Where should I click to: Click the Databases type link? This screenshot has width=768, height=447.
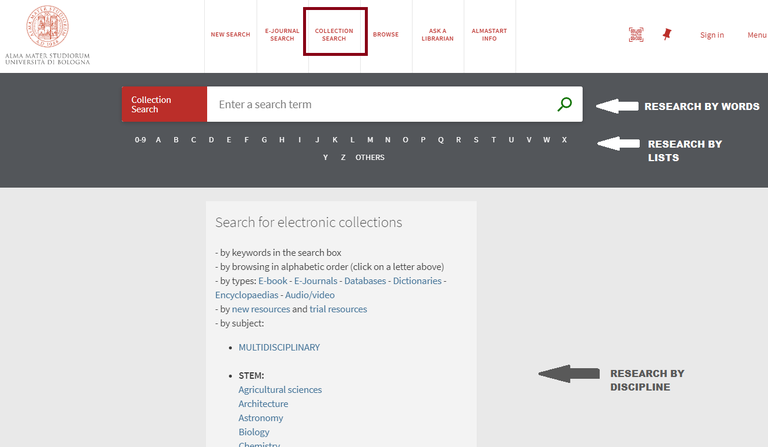pos(365,281)
